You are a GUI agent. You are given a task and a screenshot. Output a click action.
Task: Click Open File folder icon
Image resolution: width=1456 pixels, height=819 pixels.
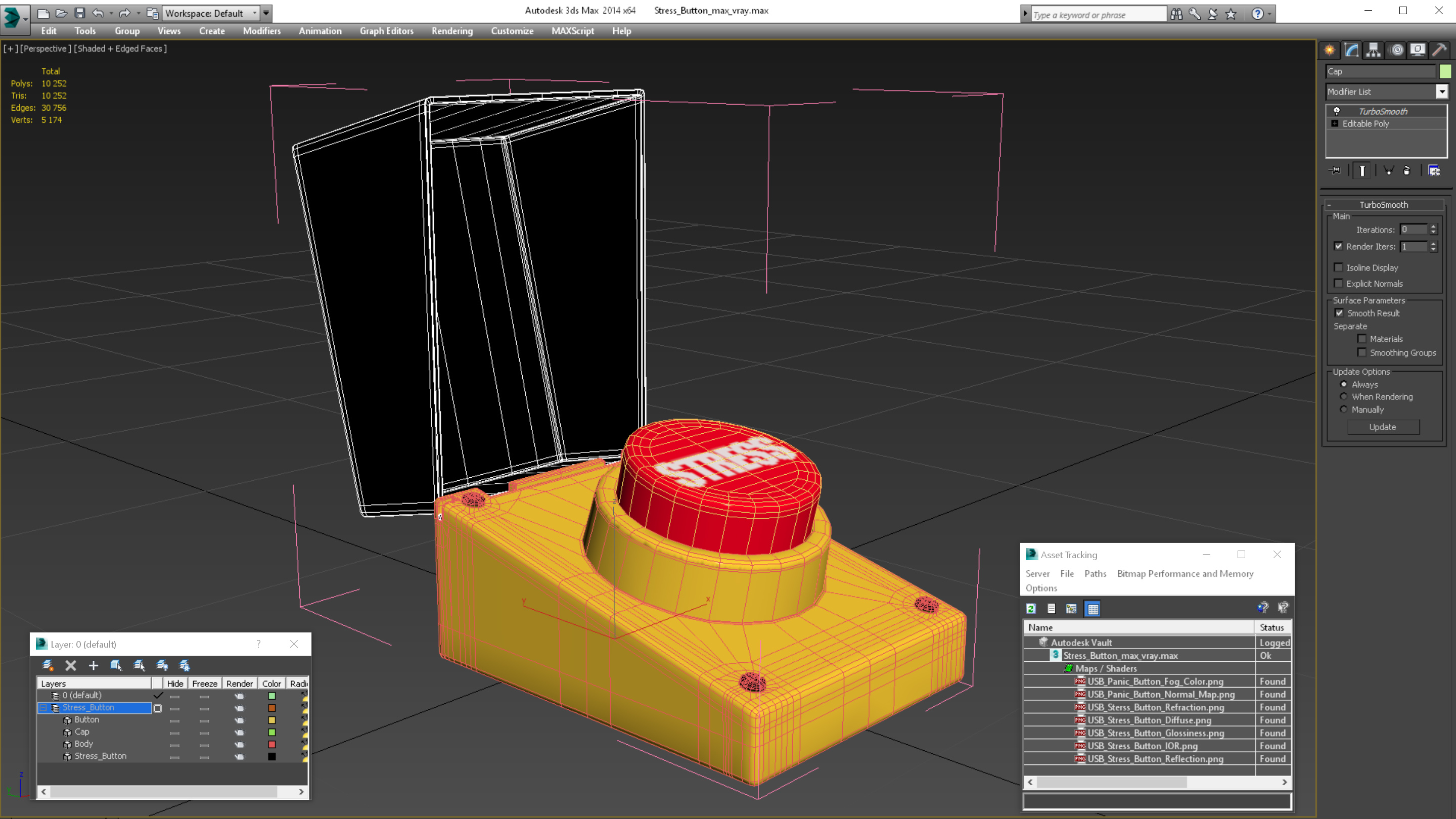[61, 13]
